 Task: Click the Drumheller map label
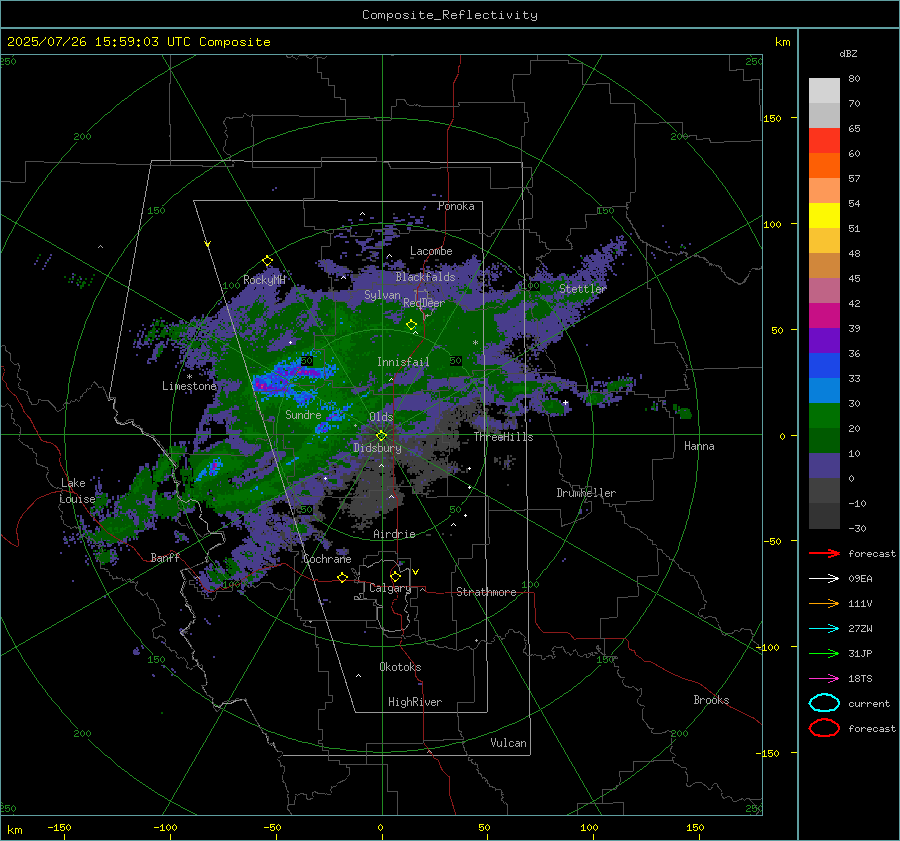point(586,493)
